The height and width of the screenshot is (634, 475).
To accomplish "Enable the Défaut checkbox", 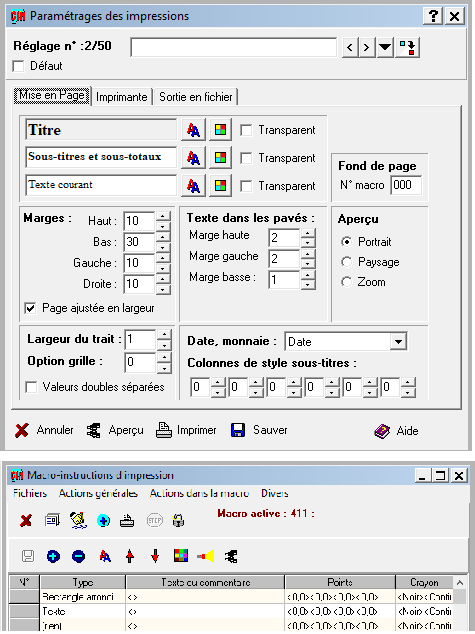I will pos(18,66).
